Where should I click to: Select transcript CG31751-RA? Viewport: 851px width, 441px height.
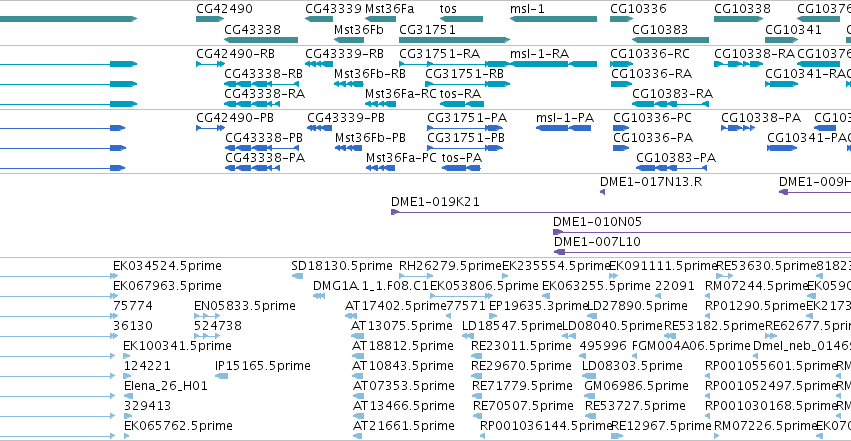click(x=455, y=64)
